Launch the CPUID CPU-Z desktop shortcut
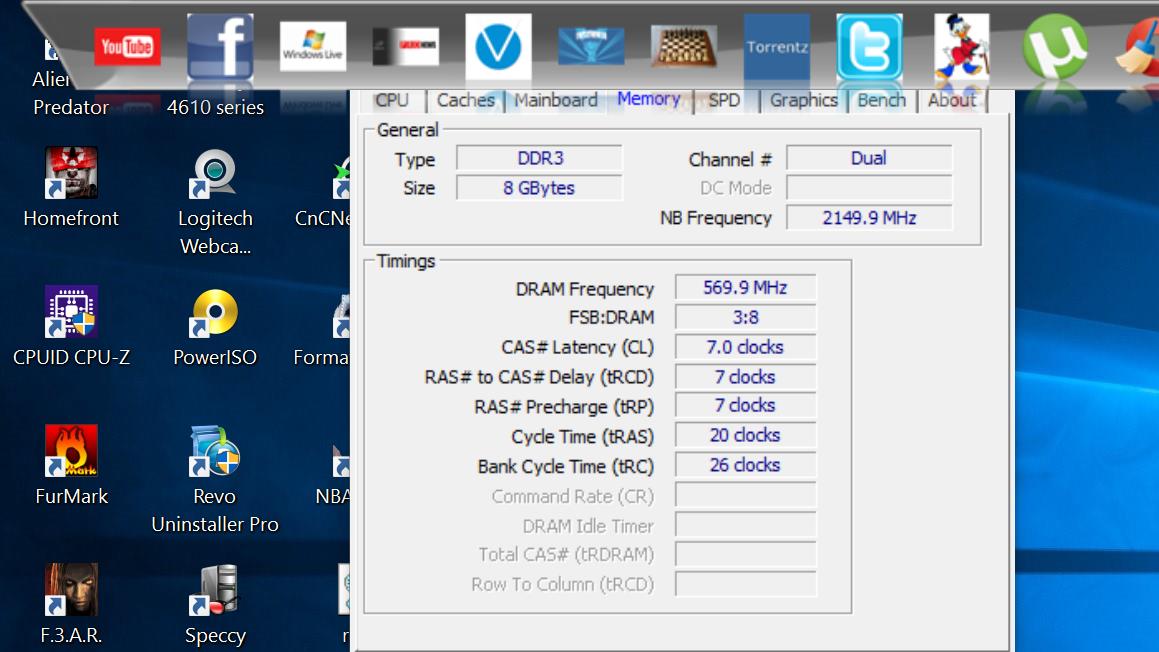The image size is (1159, 652). click(x=71, y=326)
